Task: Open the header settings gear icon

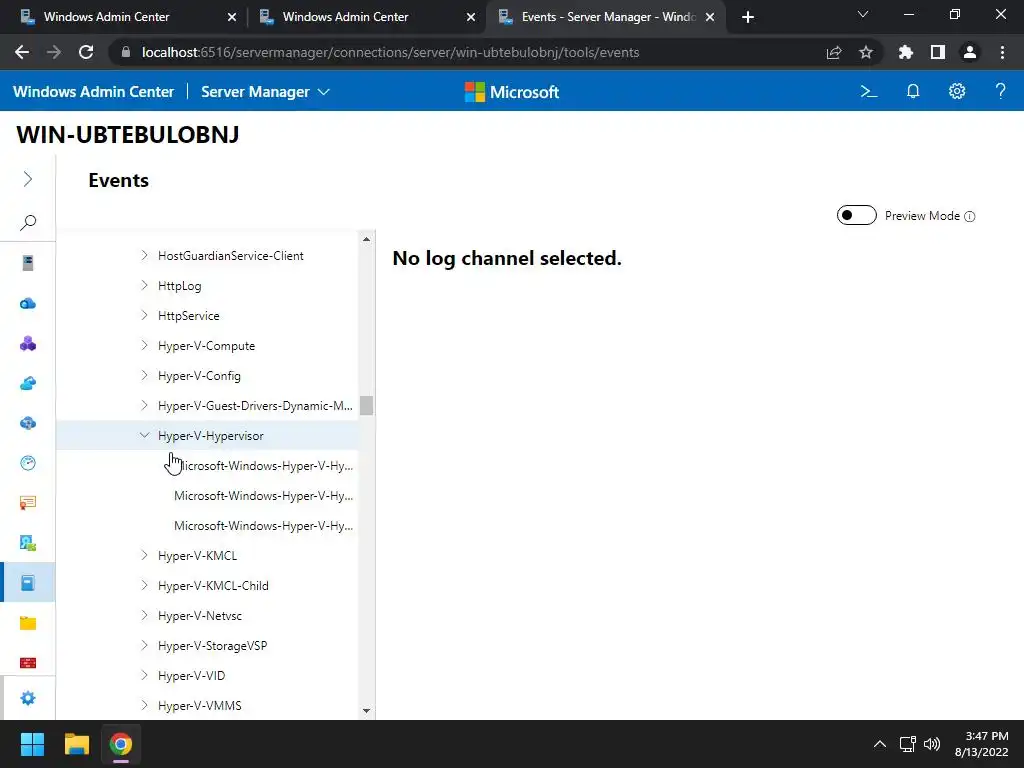Action: click(957, 91)
